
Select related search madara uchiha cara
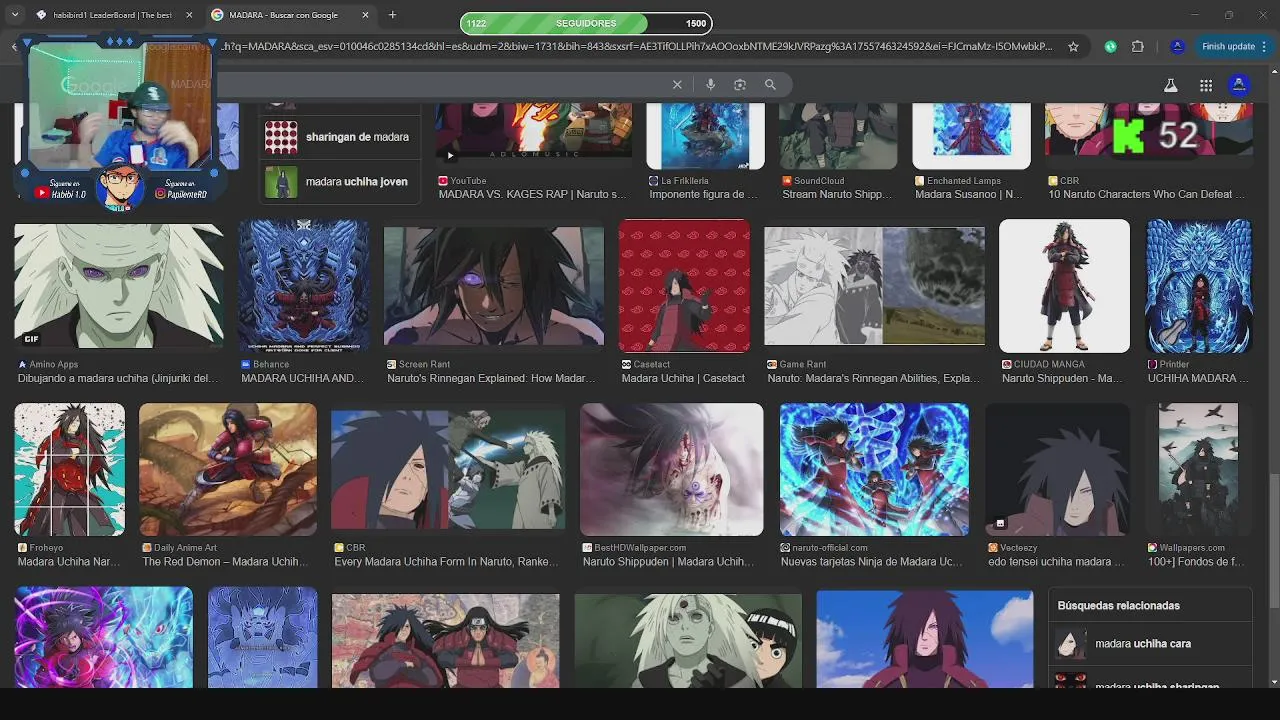(1150, 644)
